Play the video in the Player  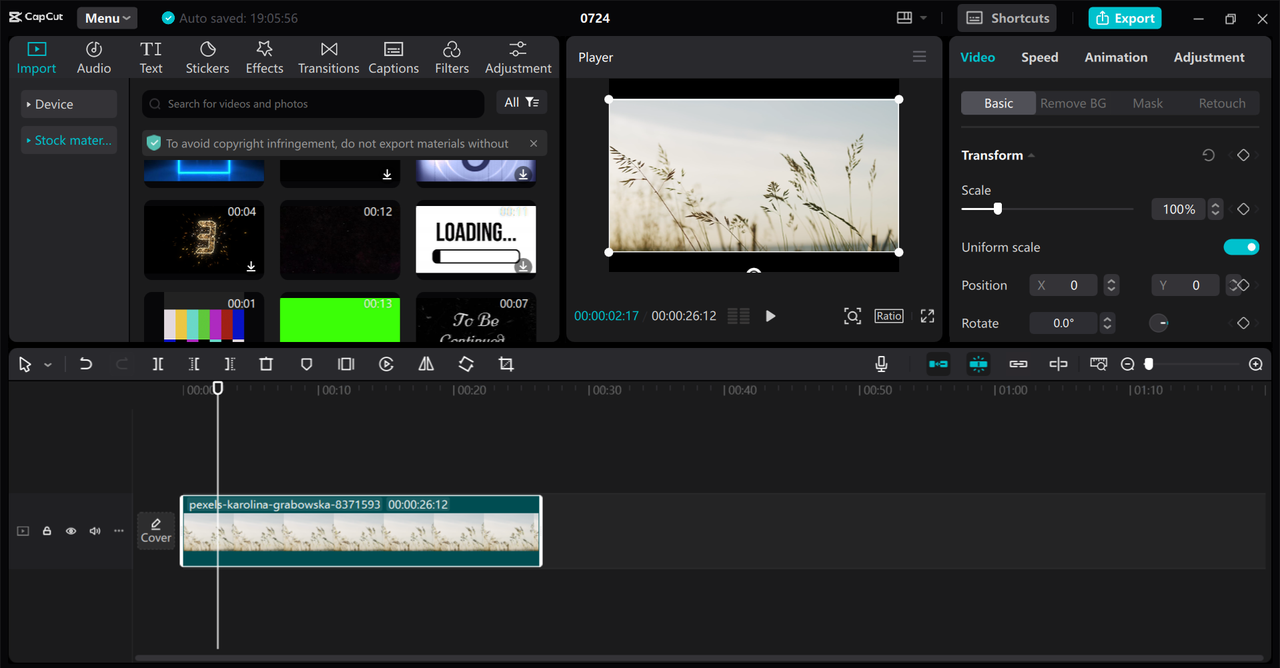click(x=770, y=316)
